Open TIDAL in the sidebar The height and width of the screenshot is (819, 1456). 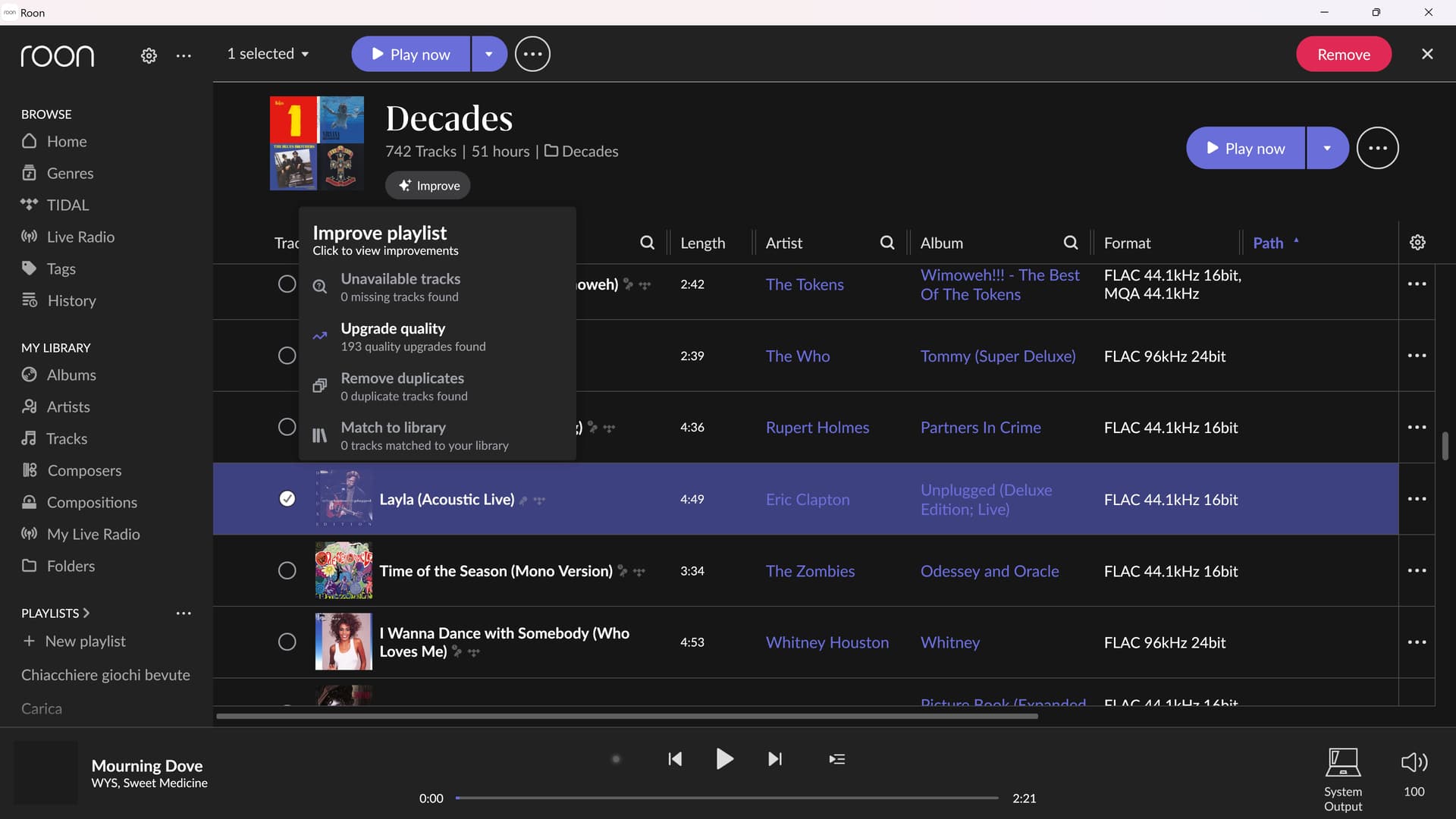(x=67, y=205)
